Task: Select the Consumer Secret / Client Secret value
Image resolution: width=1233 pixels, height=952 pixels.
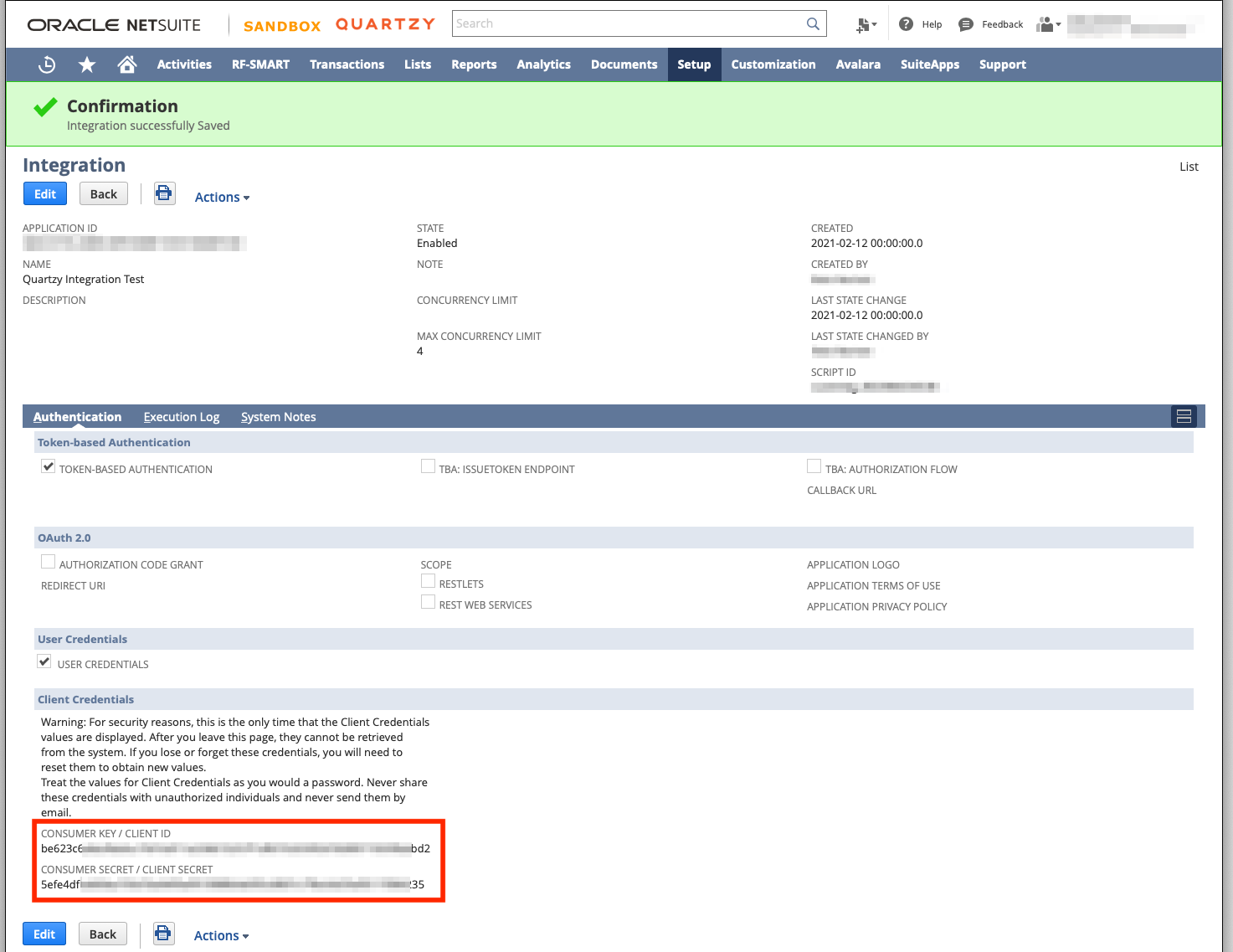Action: [233, 884]
